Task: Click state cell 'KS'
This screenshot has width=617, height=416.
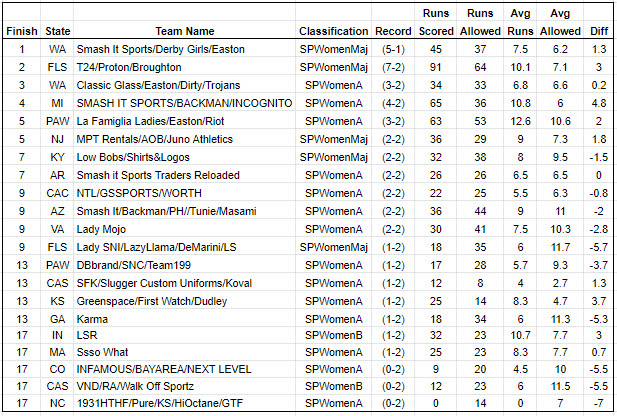Action: pyautogui.click(x=57, y=301)
